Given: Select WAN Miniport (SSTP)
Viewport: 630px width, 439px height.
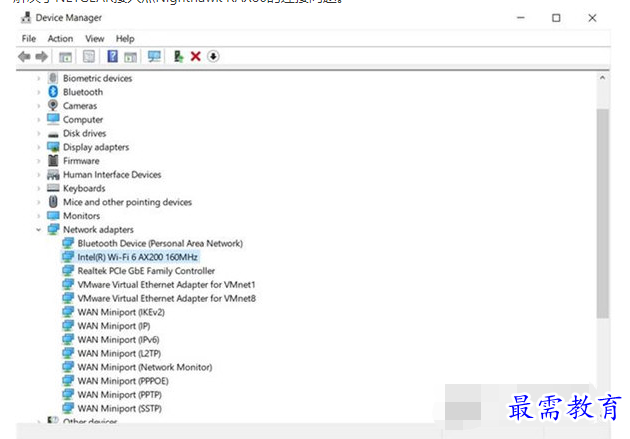Looking at the screenshot, I should point(119,408).
